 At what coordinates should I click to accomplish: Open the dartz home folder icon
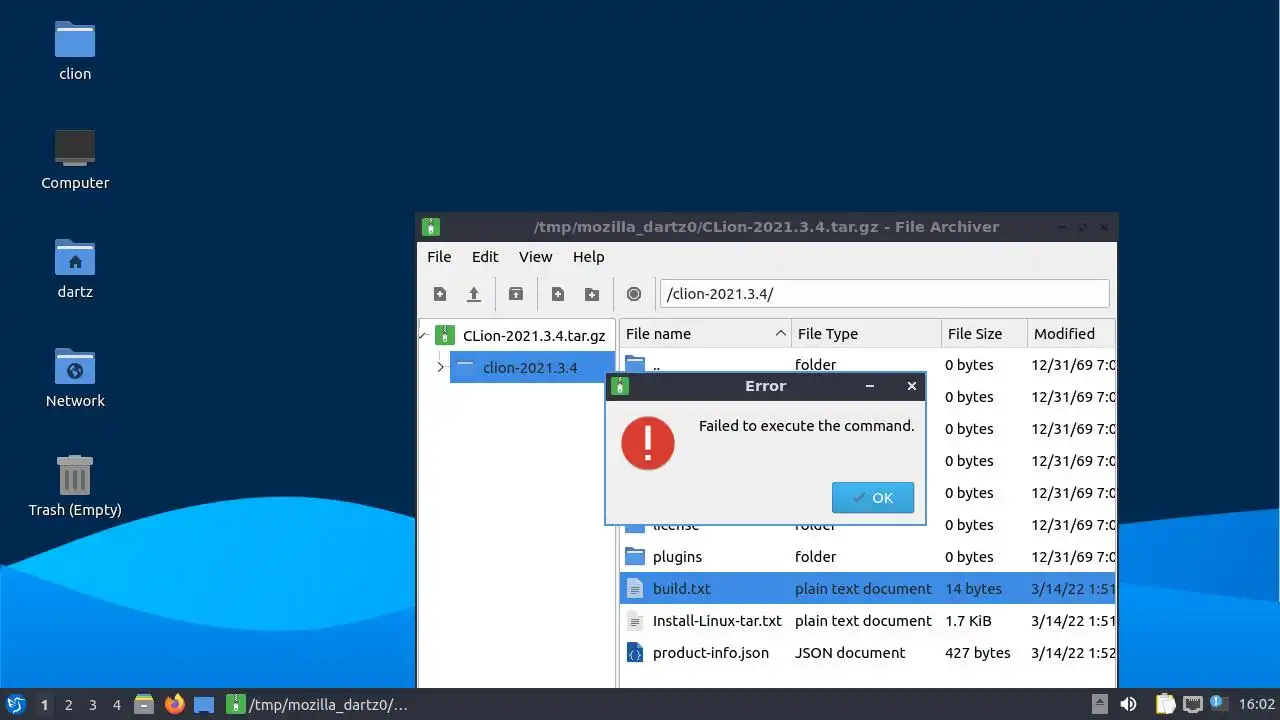click(75, 257)
